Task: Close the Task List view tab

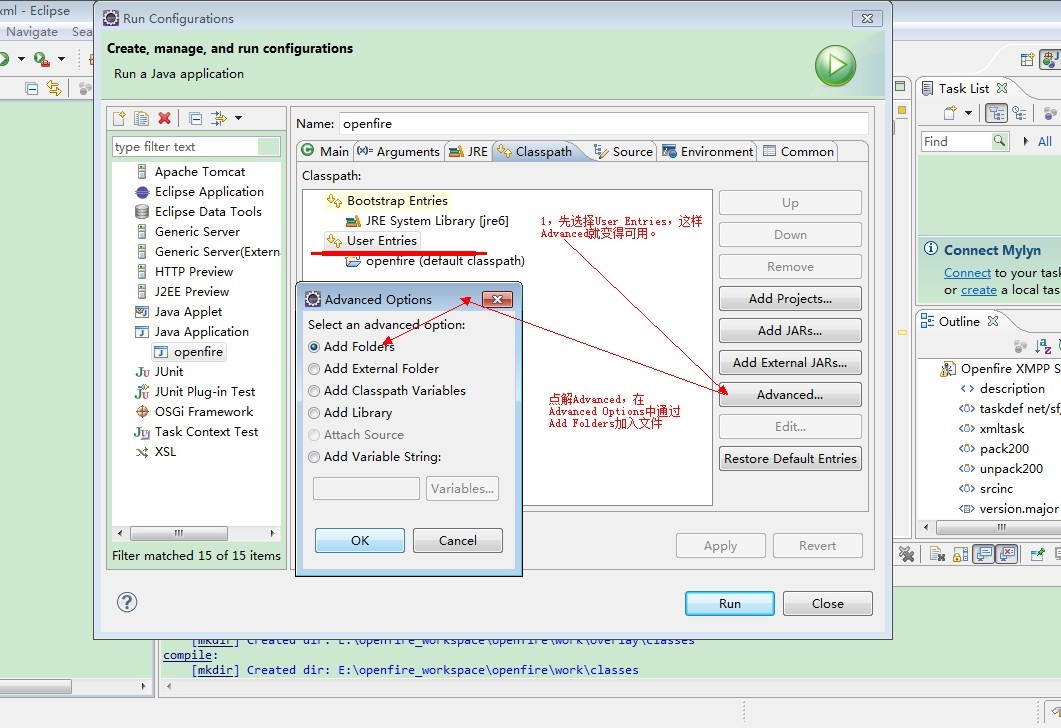Action: click(x=1002, y=88)
